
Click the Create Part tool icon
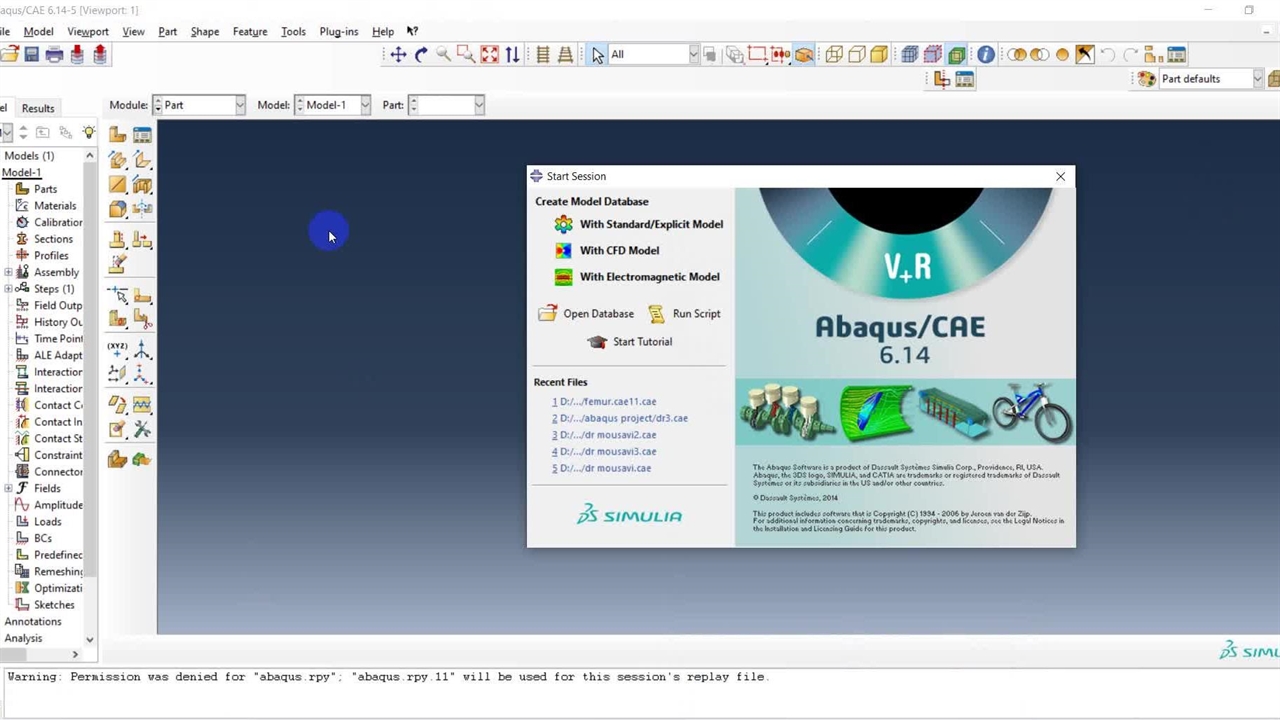coord(118,135)
